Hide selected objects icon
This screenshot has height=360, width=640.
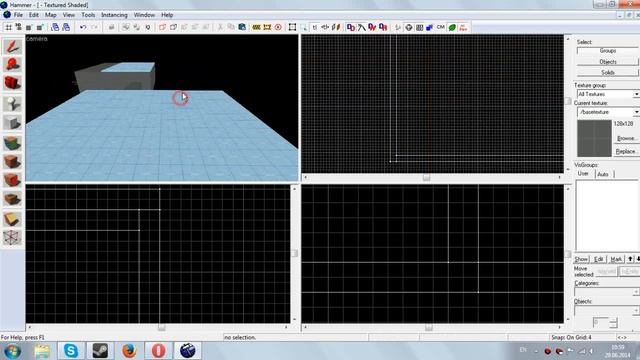pyautogui.click(x=162, y=27)
